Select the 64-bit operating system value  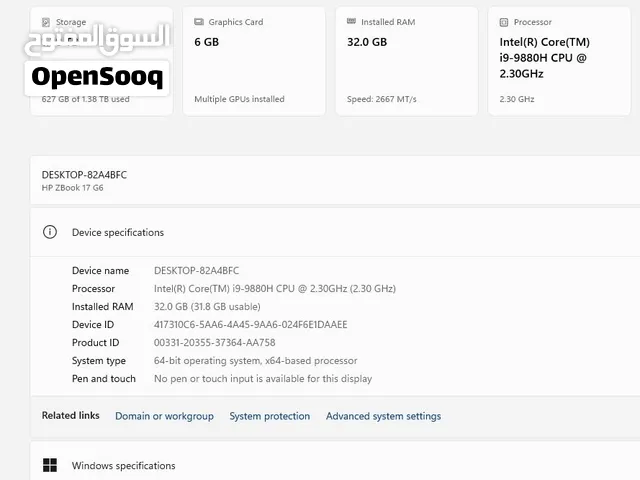256,360
